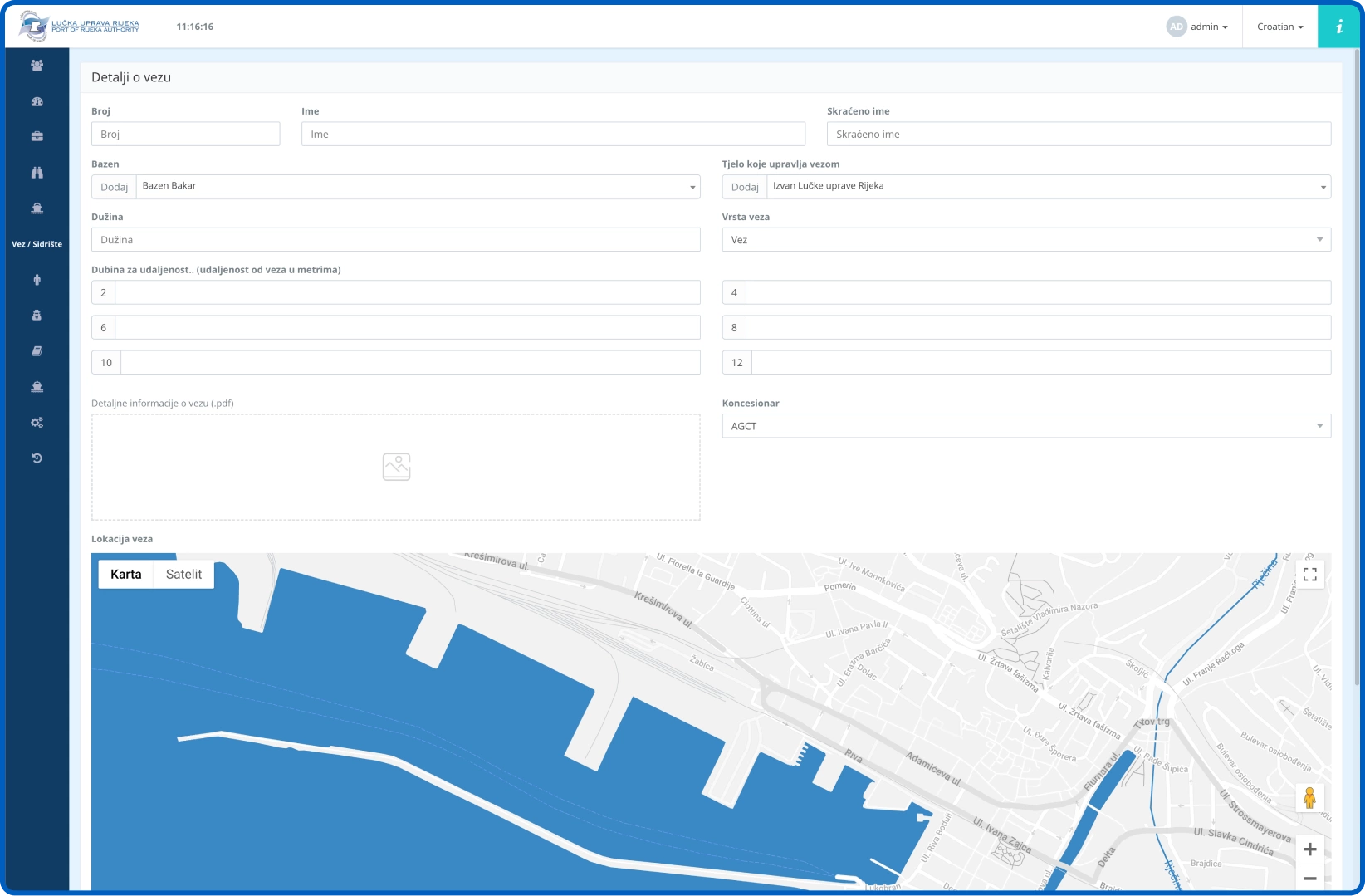Screen dimensions: 1365x896
Task: Click Dodaj button for Tjelo koje upravlja vezom
Action: (x=744, y=187)
